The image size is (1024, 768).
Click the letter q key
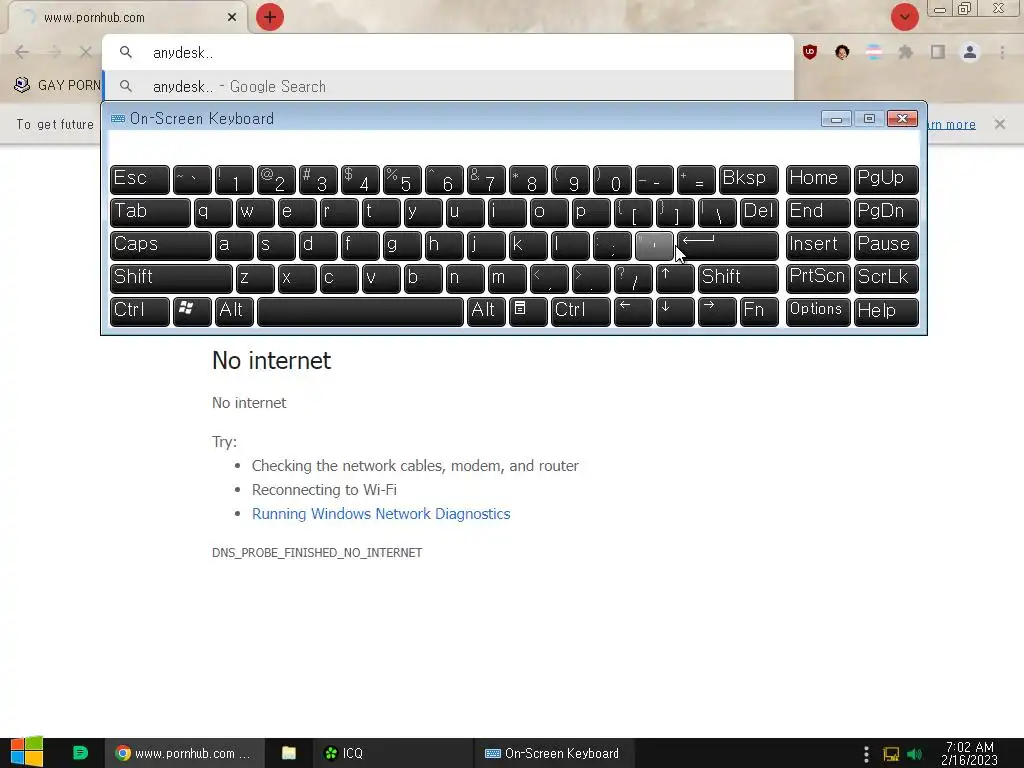click(x=213, y=213)
